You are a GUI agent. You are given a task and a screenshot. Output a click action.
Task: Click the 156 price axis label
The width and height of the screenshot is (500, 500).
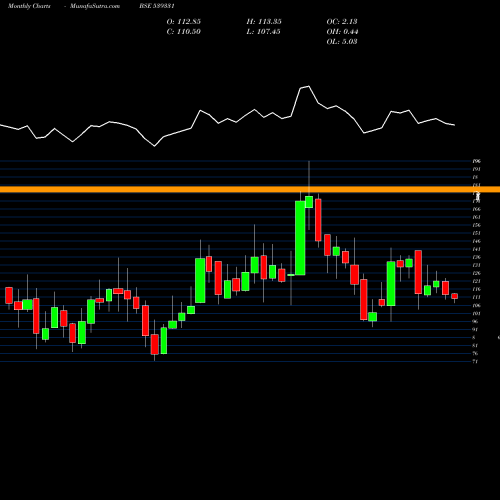(476, 225)
